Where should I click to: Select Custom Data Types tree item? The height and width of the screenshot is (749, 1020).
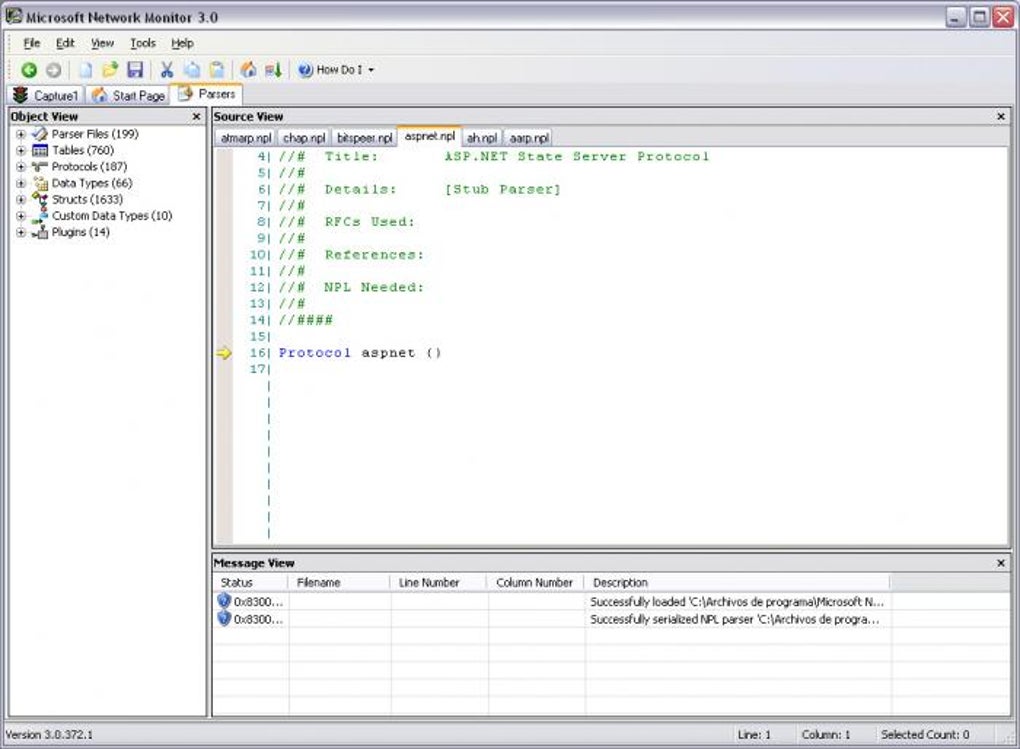pos(111,216)
